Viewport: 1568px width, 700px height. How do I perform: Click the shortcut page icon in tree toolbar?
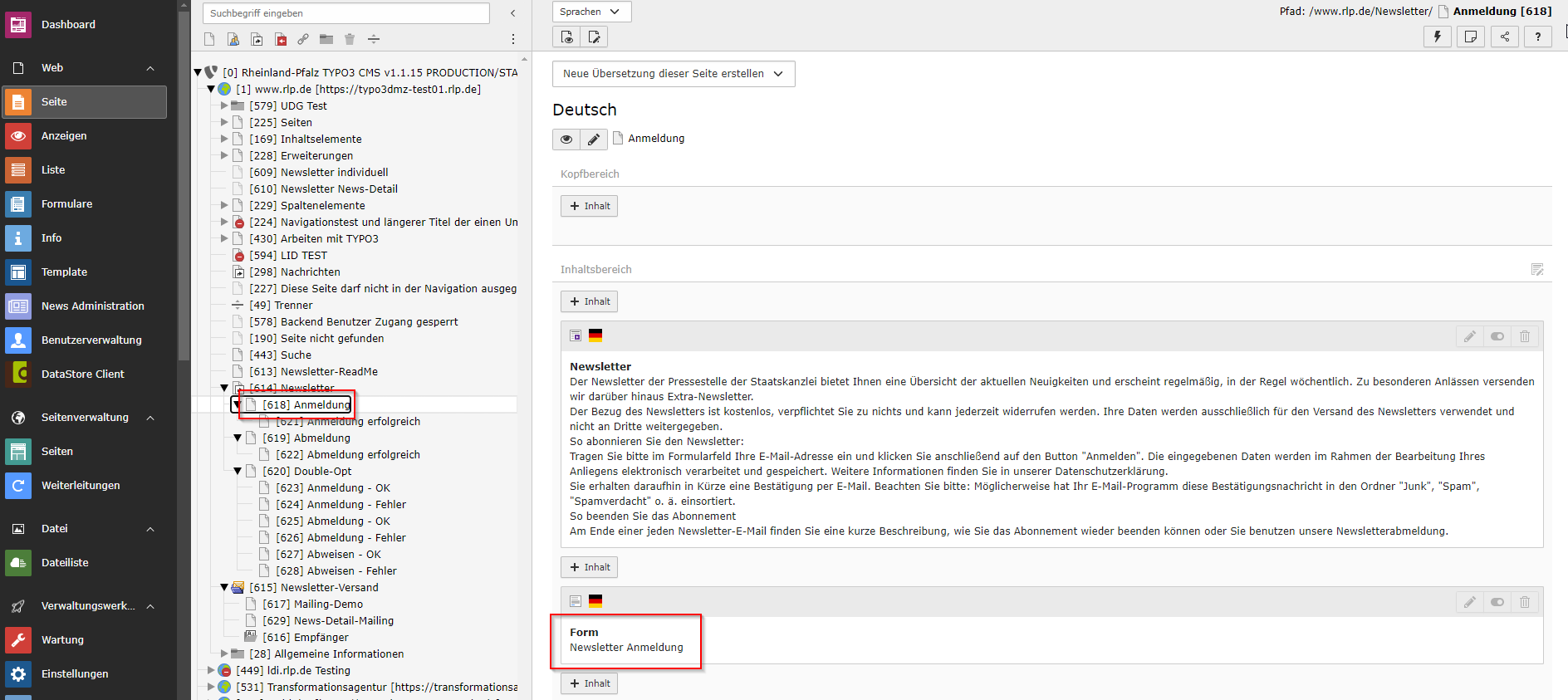[x=257, y=39]
